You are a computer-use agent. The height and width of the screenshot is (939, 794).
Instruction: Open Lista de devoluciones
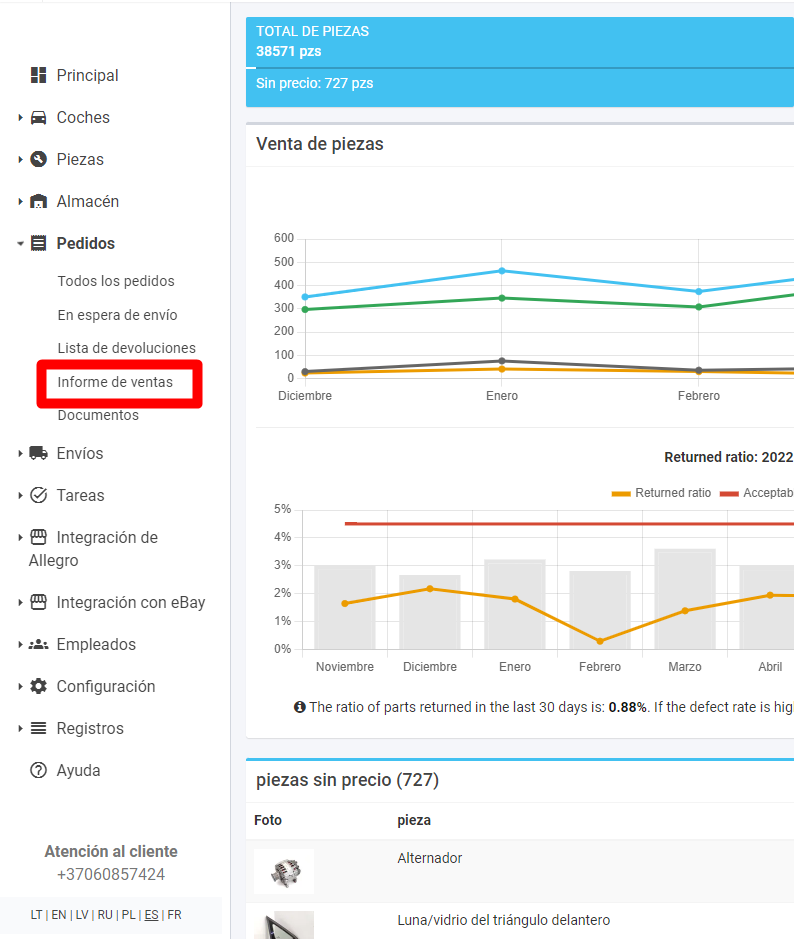[126, 348]
